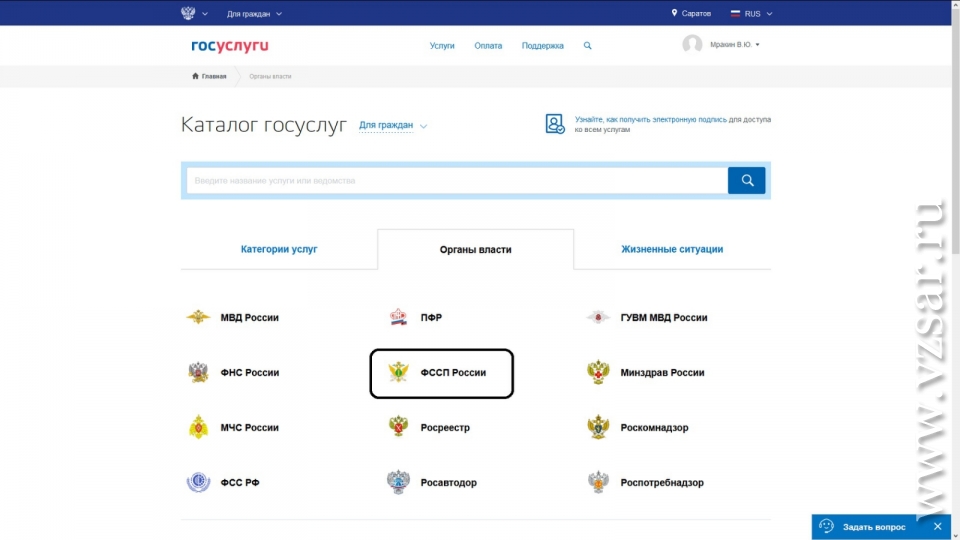Click the Russian flag icon

click(735, 13)
